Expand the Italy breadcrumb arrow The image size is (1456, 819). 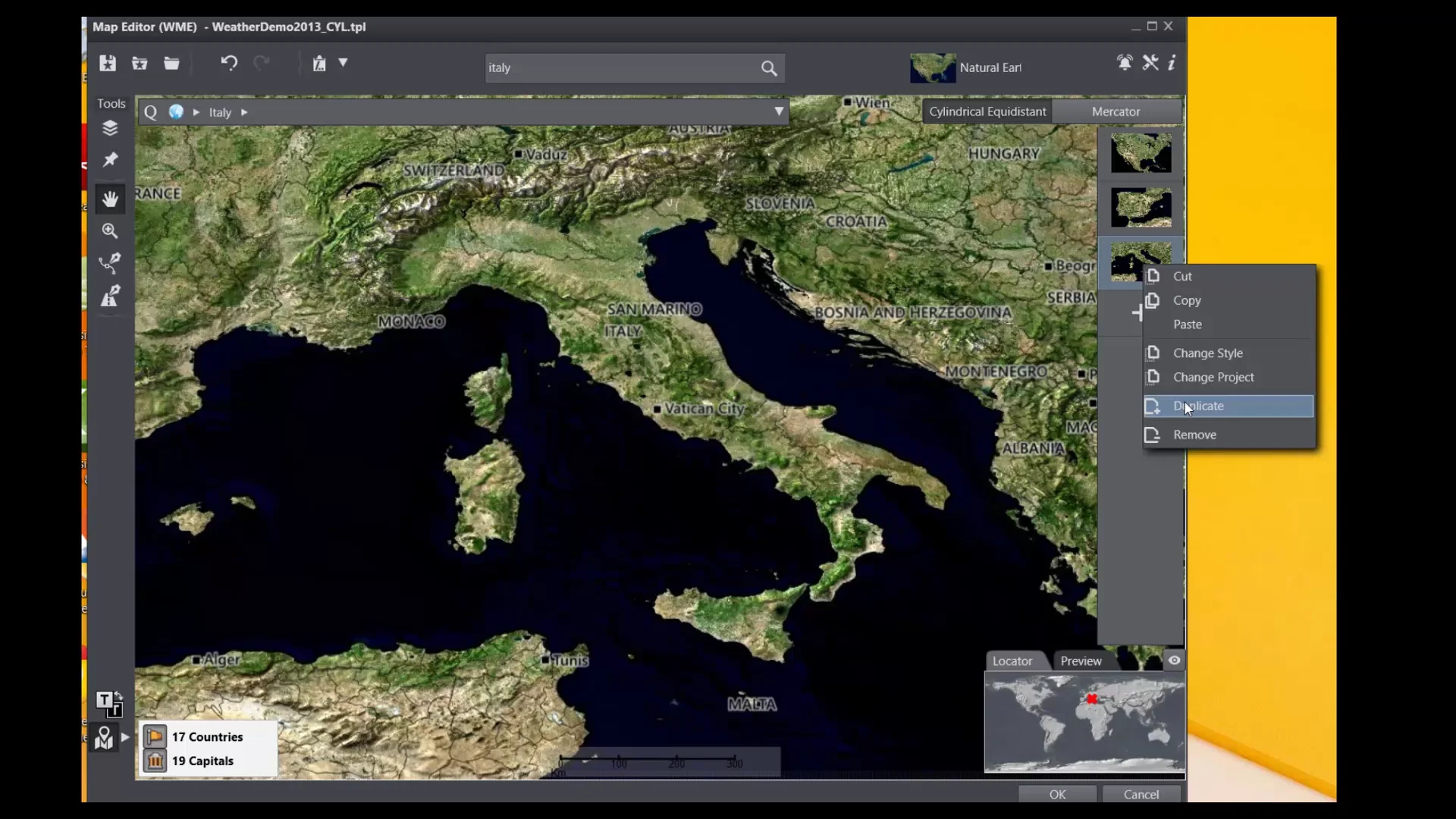click(243, 111)
